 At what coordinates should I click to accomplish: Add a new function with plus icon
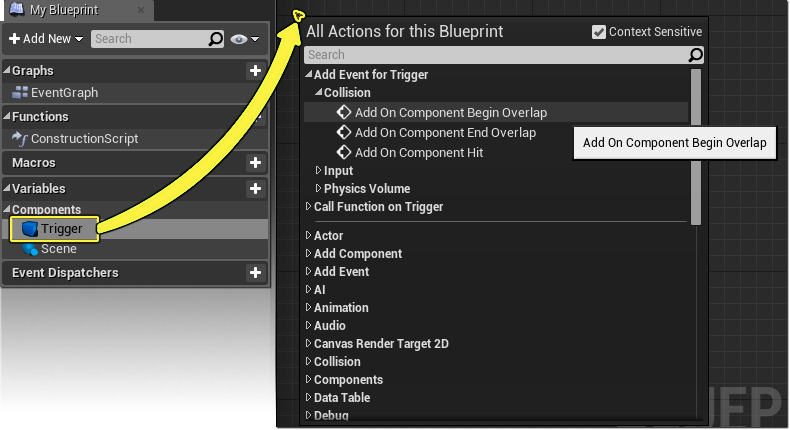click(x=256, y=117)
